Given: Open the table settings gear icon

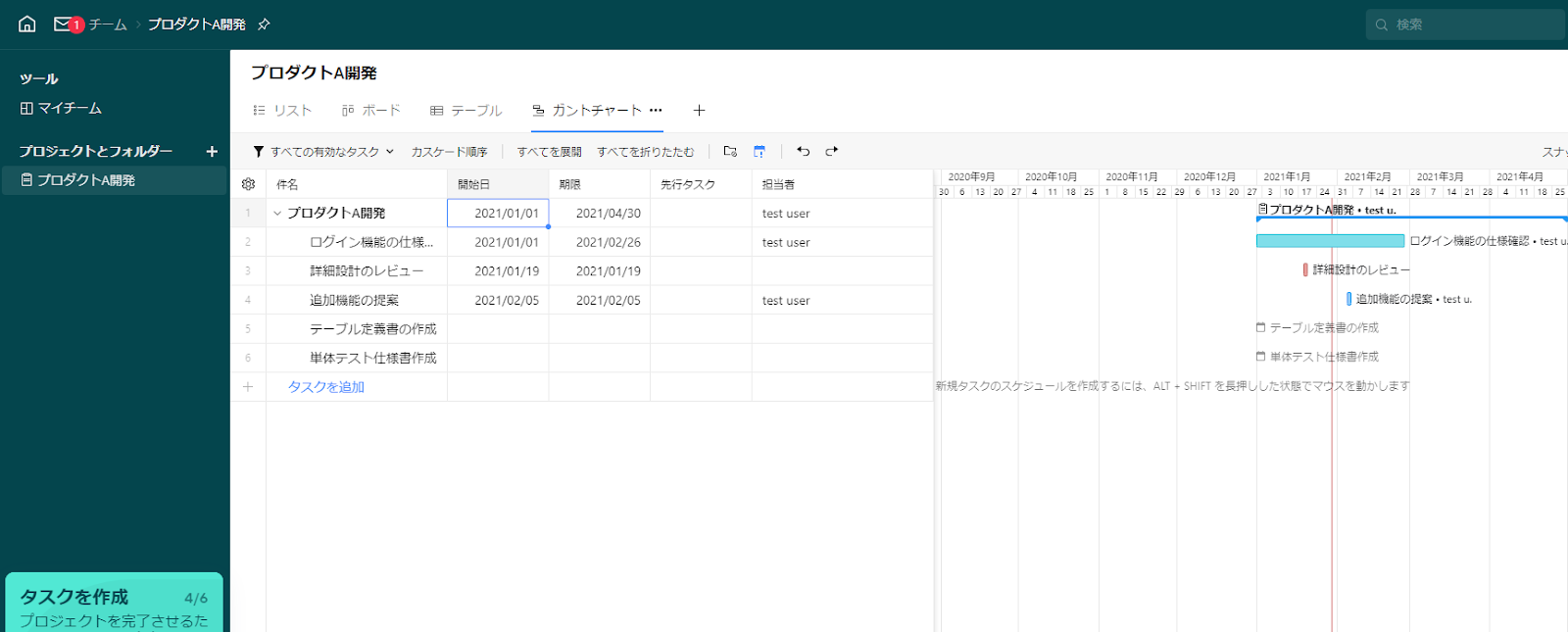Looking at the screenshot, I should [x=248, y=184].
